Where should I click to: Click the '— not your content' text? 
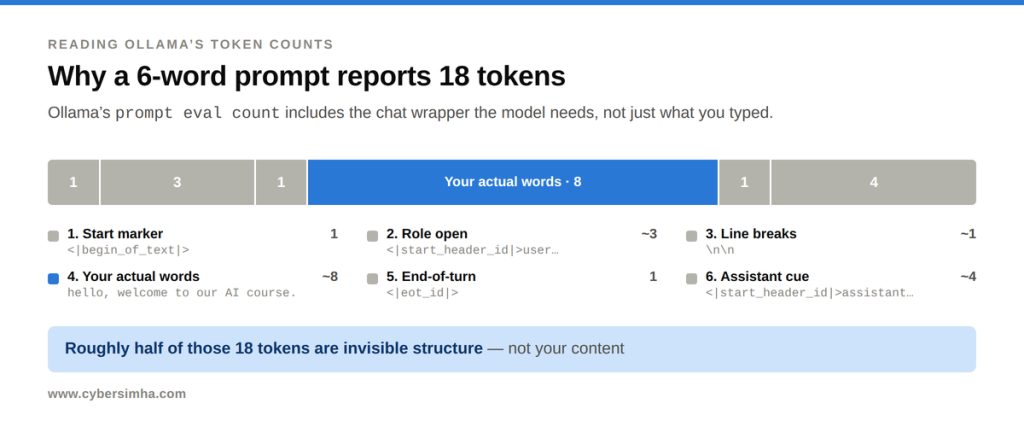tap(556, 349)
